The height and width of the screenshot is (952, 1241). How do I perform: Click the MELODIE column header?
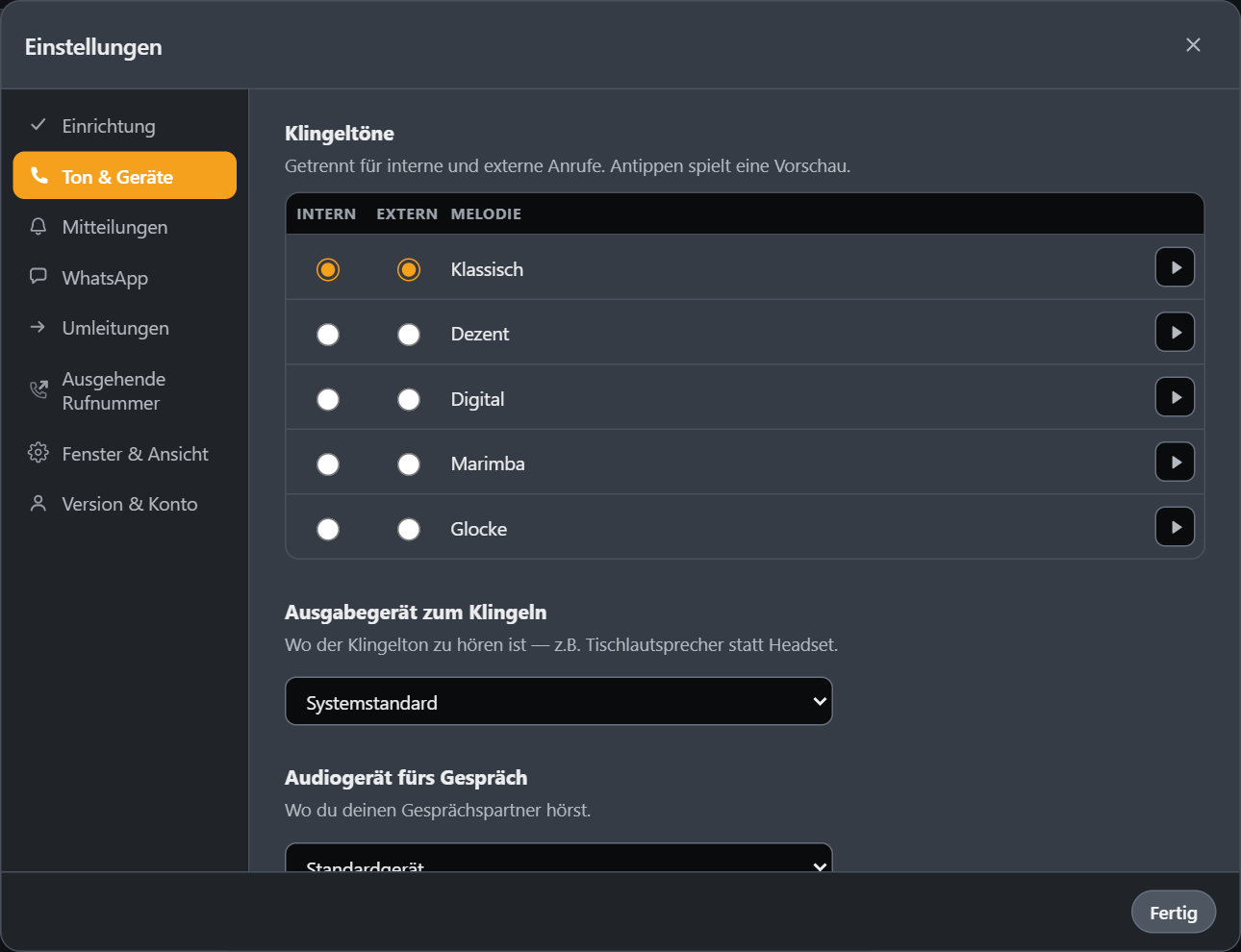pyautogui.click(x=486, y=213)
